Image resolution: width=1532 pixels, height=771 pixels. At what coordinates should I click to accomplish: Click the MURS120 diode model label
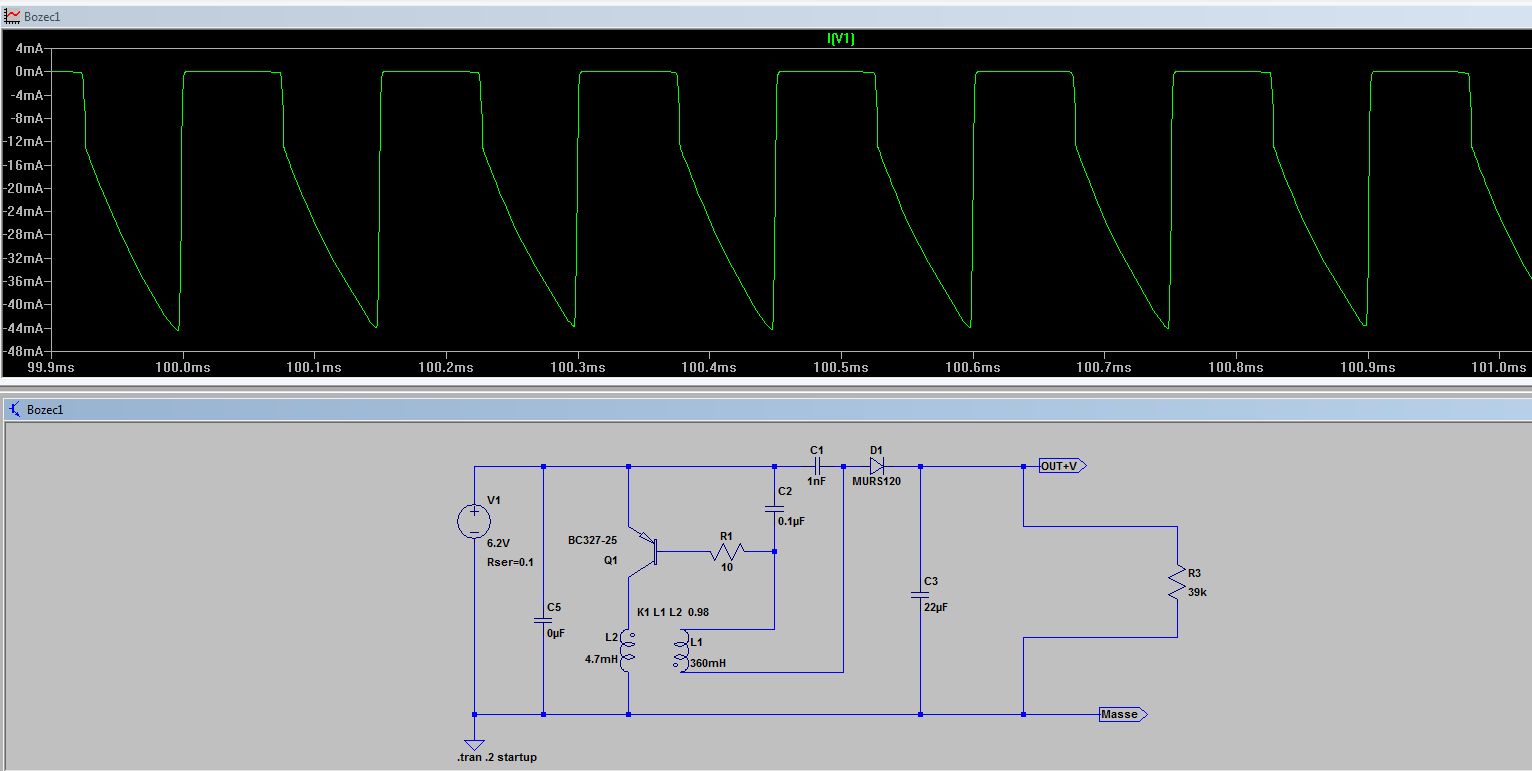click(x=877, y=481)
